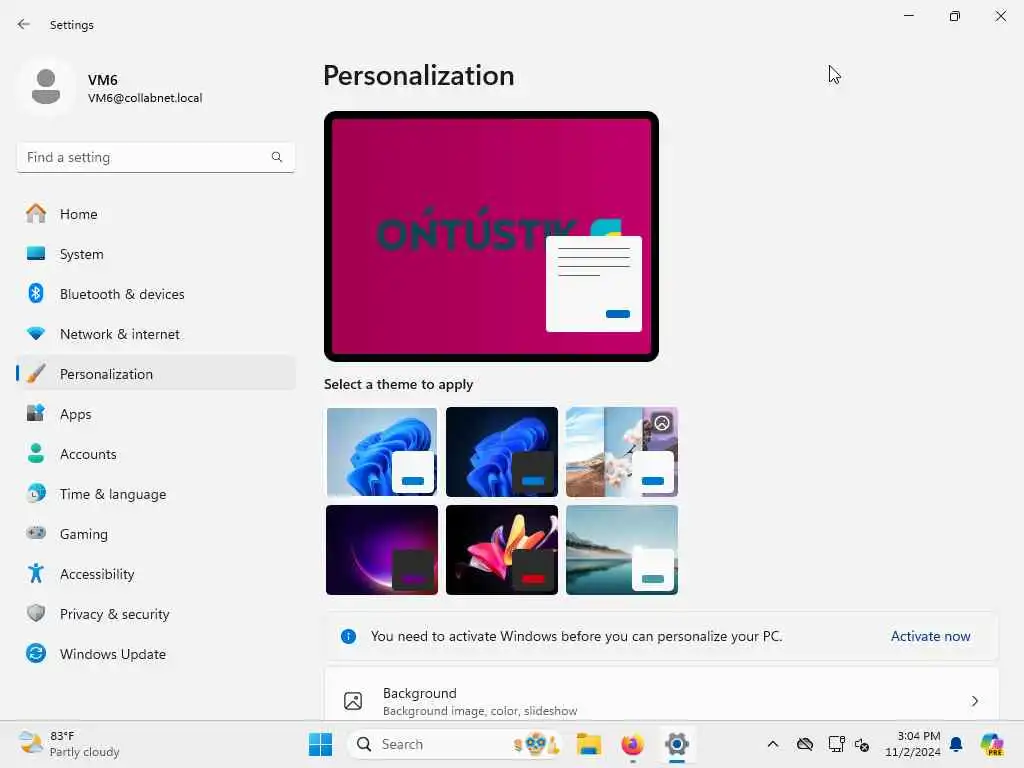This screenshot has width=1024, height=768.
Task: Click the Activate now link
Action: point(931,636)
